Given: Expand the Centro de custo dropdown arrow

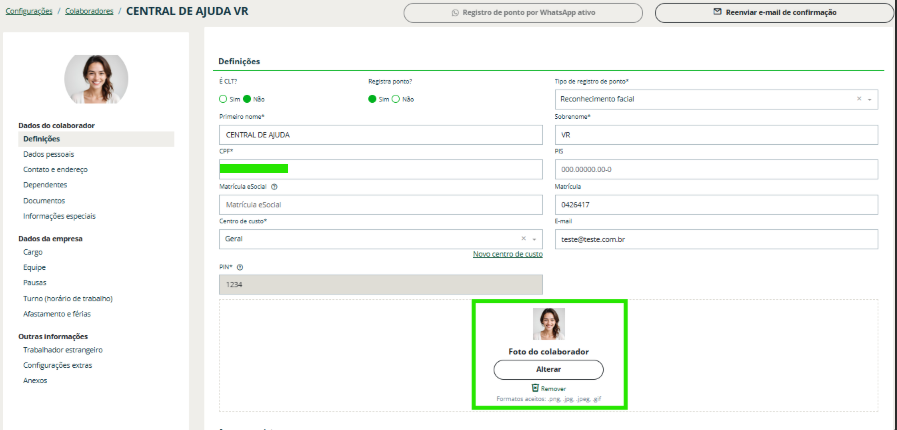Looking at the screenshot, I should pyautogui.click(x=535, y=239).
